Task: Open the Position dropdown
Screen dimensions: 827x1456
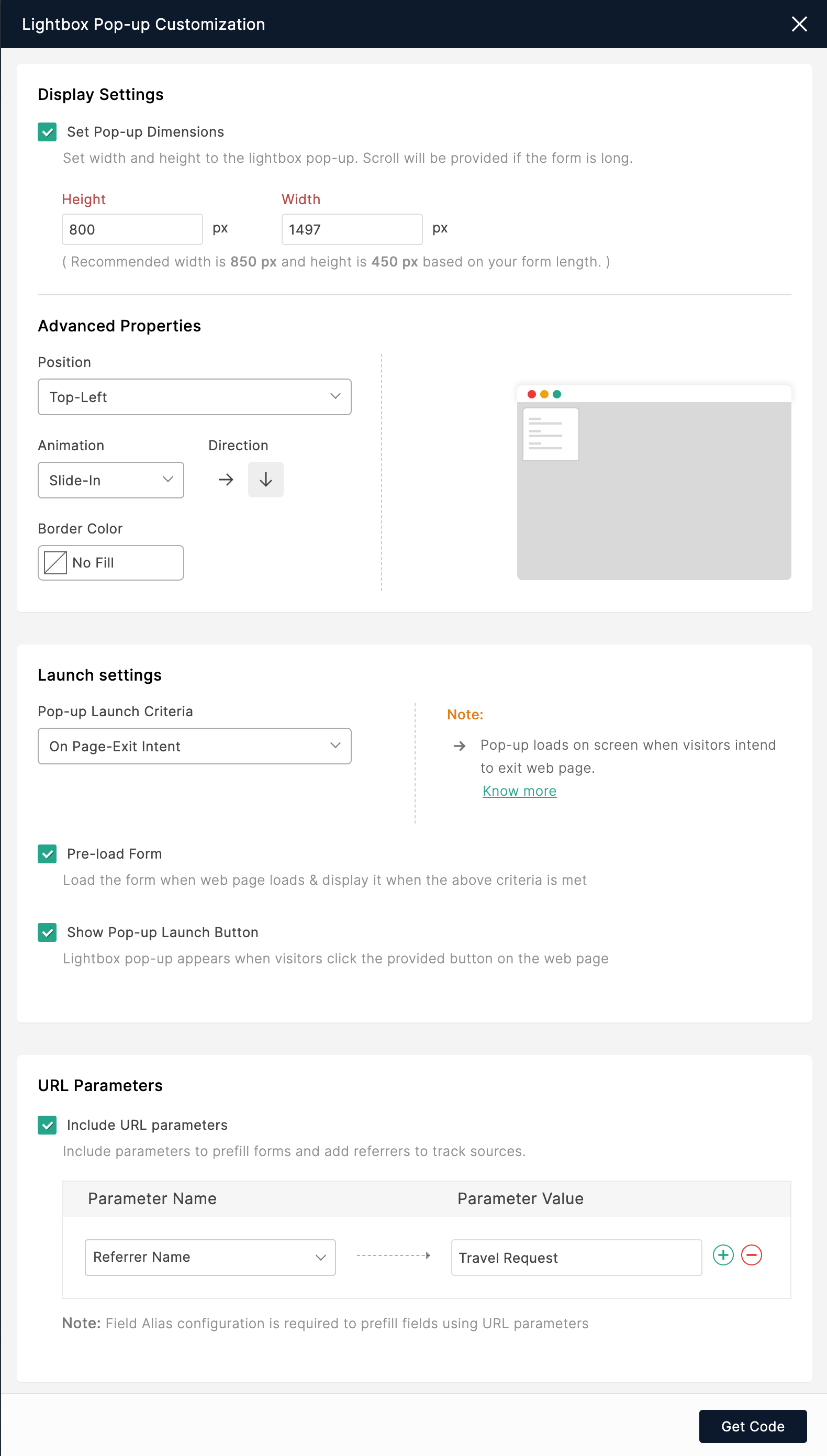Action: [194, 396]
